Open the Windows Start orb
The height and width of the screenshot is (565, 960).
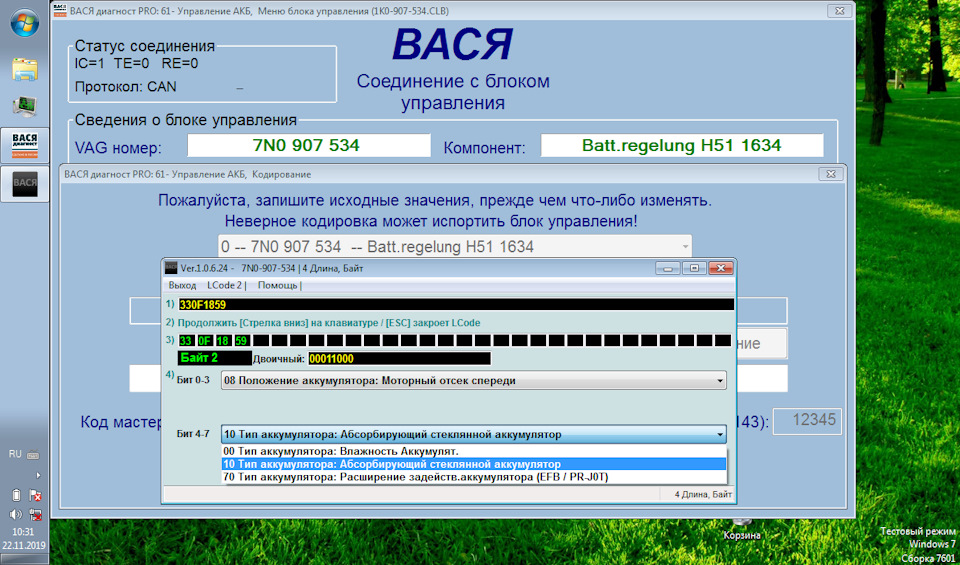(24, 25)
